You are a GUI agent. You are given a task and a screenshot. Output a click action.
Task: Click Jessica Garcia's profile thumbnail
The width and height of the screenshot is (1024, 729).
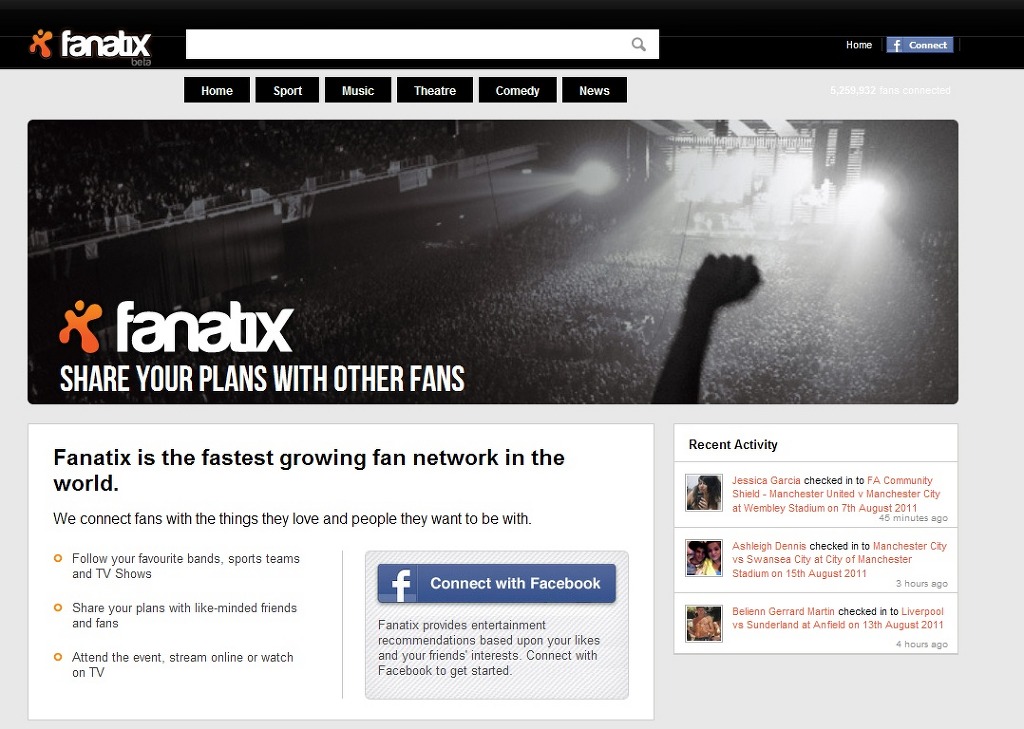(704, 493)
